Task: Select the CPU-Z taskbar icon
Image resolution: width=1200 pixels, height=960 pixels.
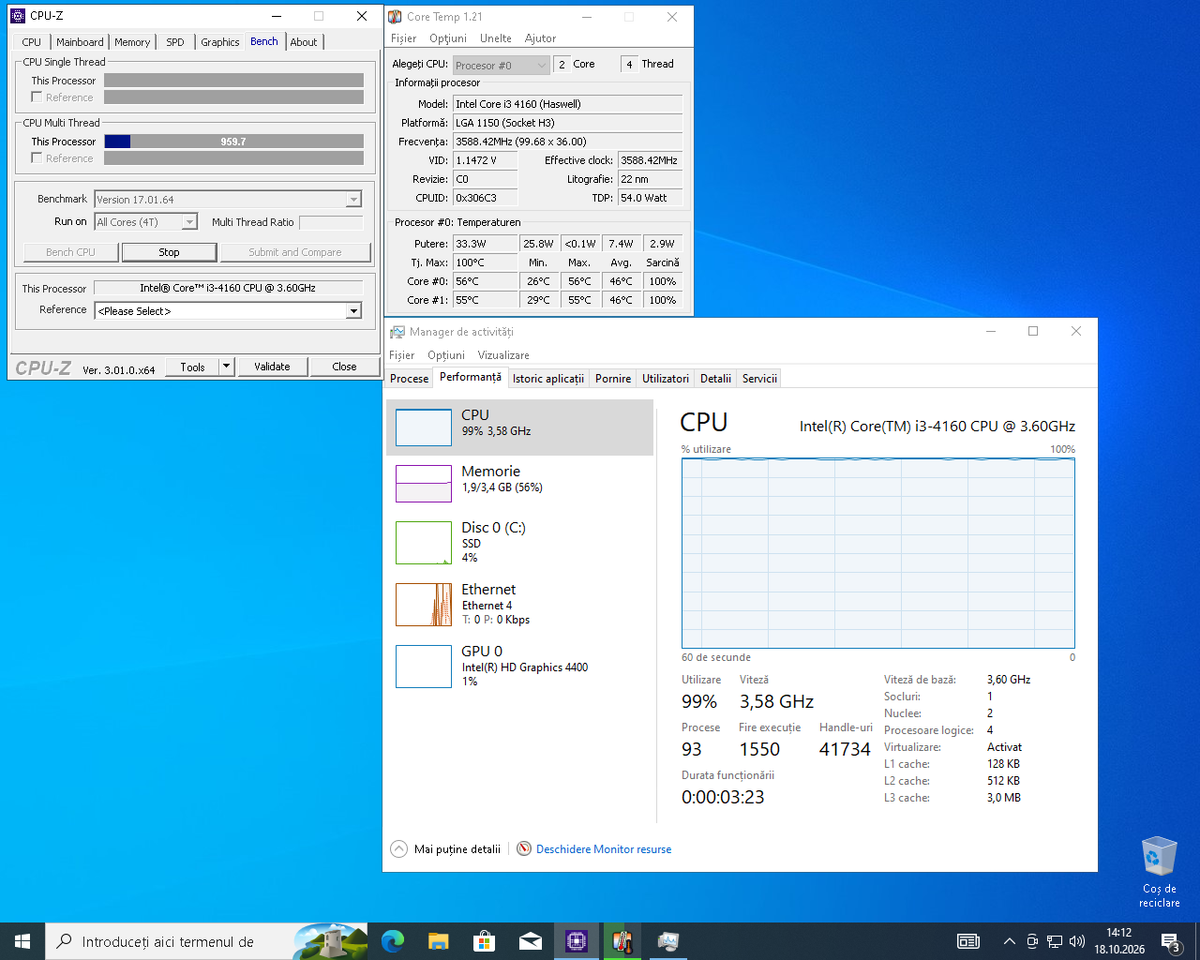Action: click(x=576, y=941)
